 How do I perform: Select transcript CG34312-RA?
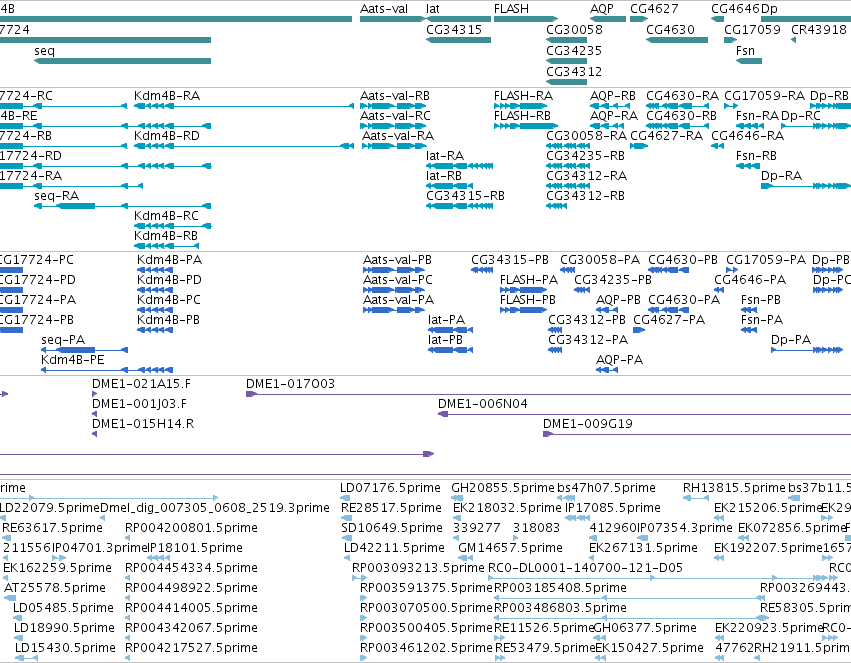pos(568,186)
